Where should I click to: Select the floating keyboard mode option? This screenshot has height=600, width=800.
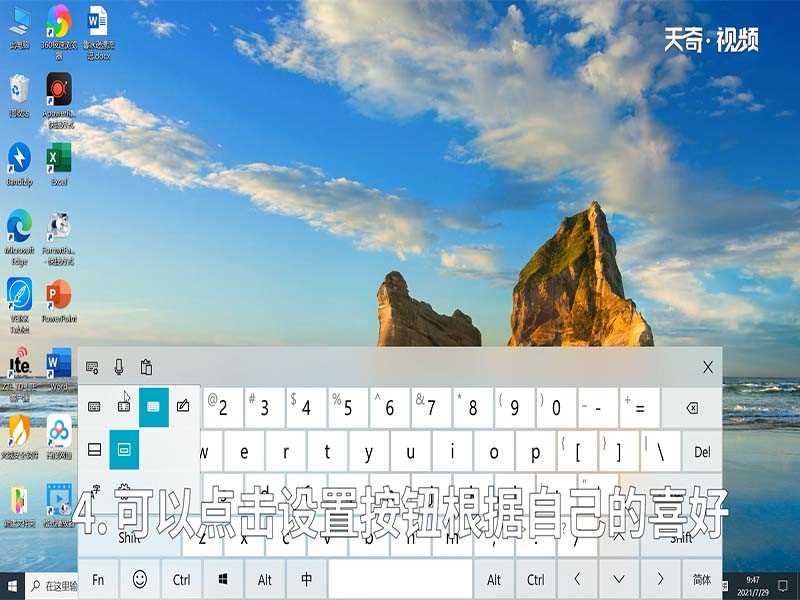pos(124,449)
